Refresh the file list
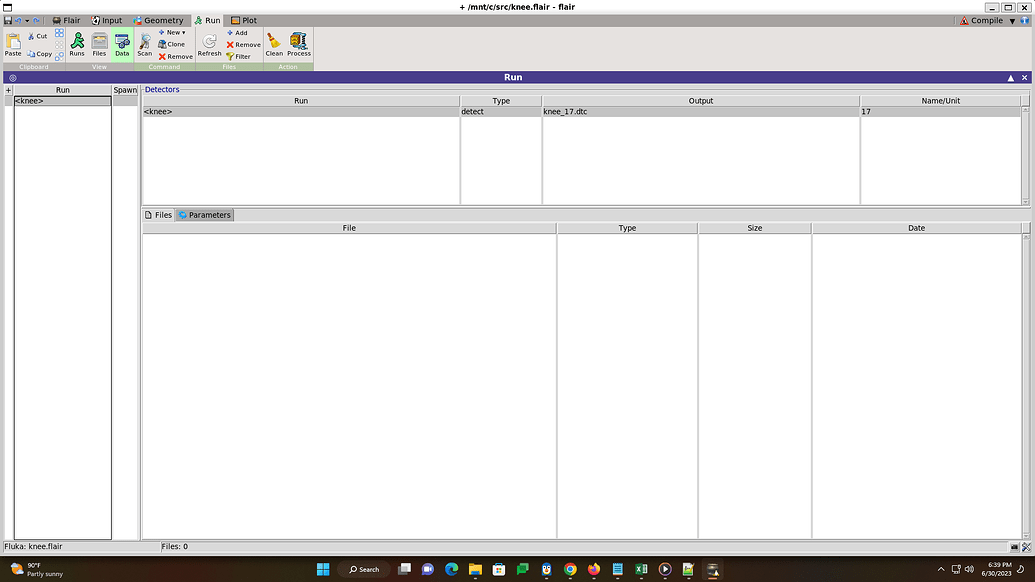The width and height of the screenshot is (1035, 582). click(x=209, y=44)
